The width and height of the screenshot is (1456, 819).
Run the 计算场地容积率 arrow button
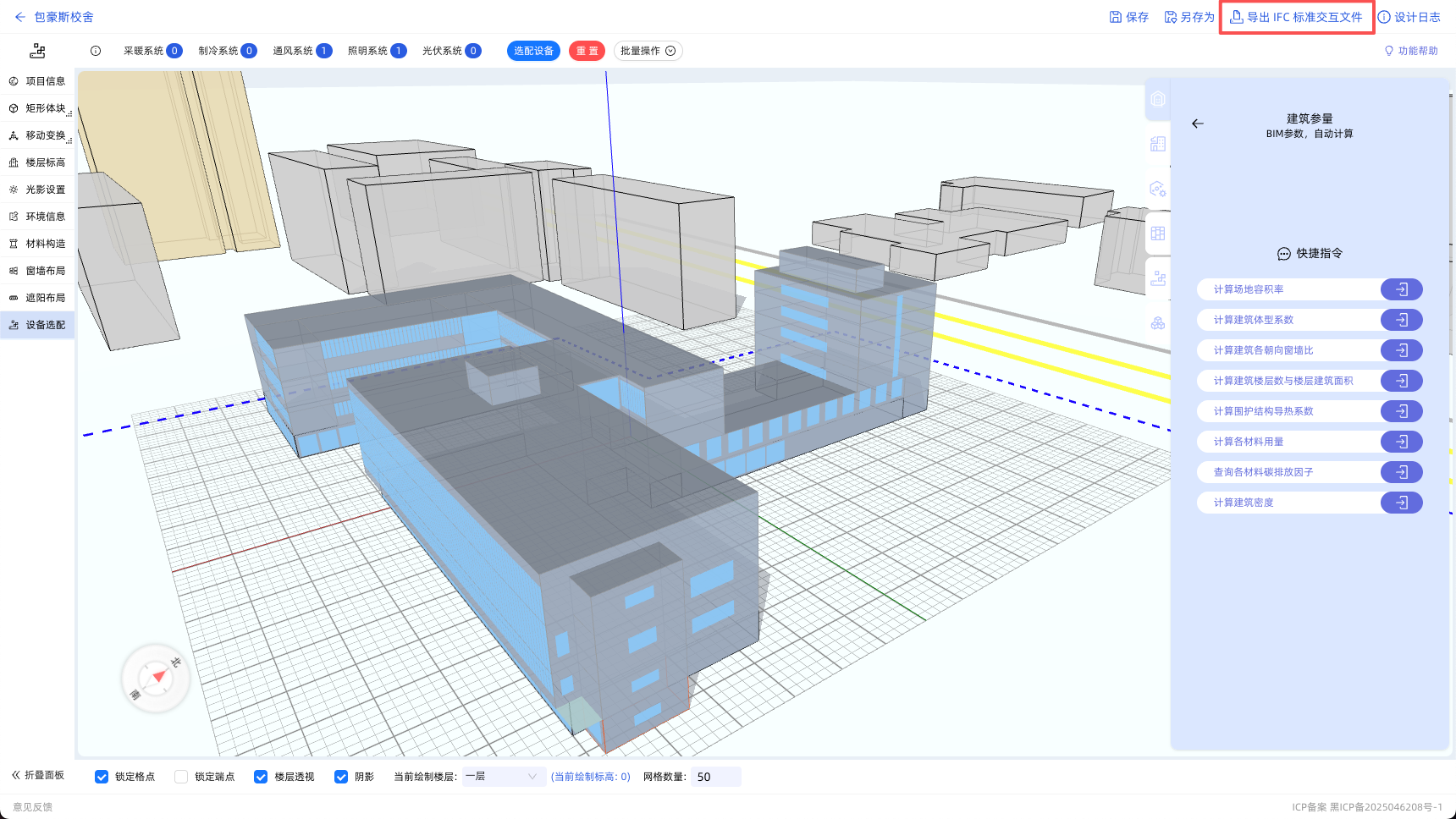click(1401, 289)
